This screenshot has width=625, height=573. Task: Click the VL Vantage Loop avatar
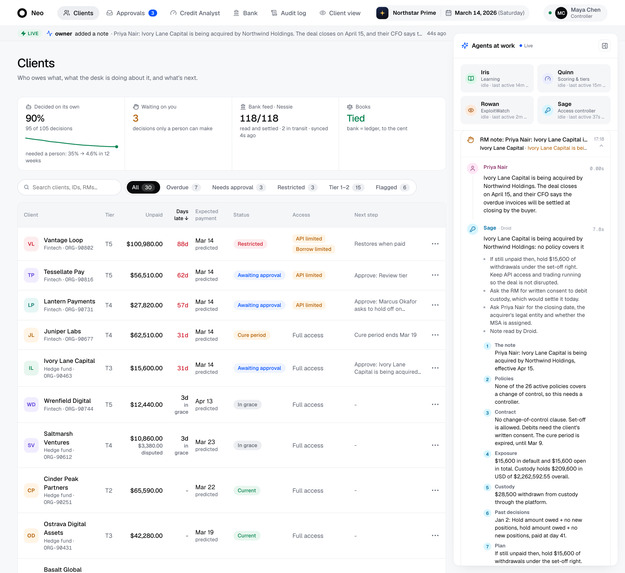click(x=31, y=244)
